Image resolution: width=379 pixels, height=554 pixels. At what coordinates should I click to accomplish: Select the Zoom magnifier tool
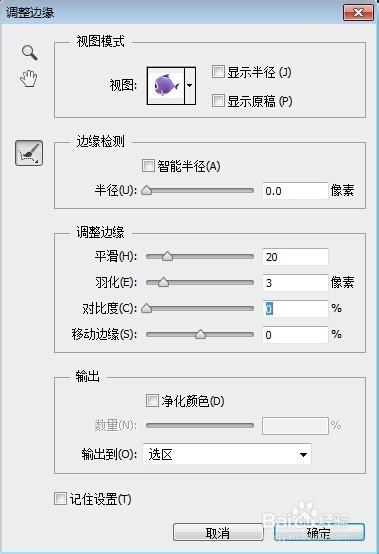click(x=29, y=52)
